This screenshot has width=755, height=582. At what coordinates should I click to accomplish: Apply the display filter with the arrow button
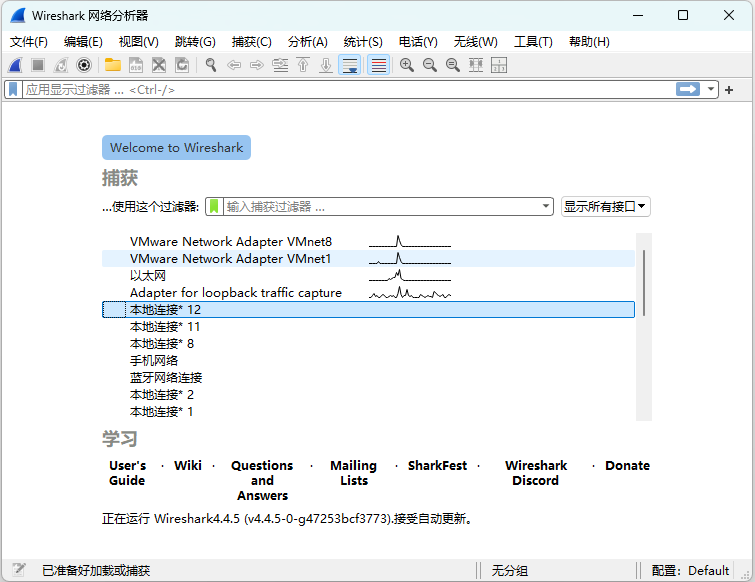(688, 89)
